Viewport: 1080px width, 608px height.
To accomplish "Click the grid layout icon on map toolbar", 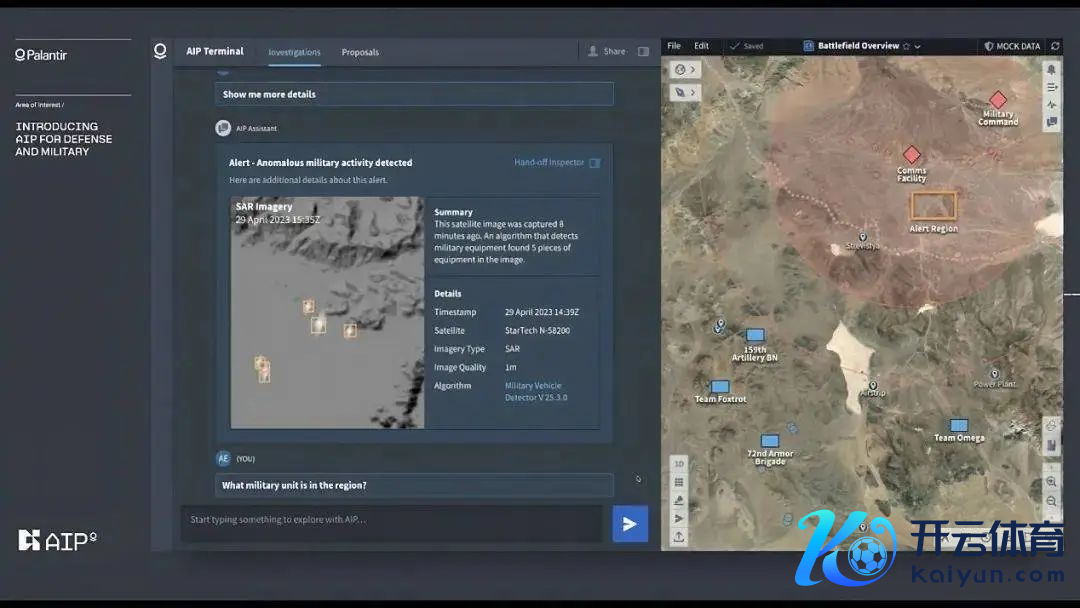I will click(x=680, y=482).
